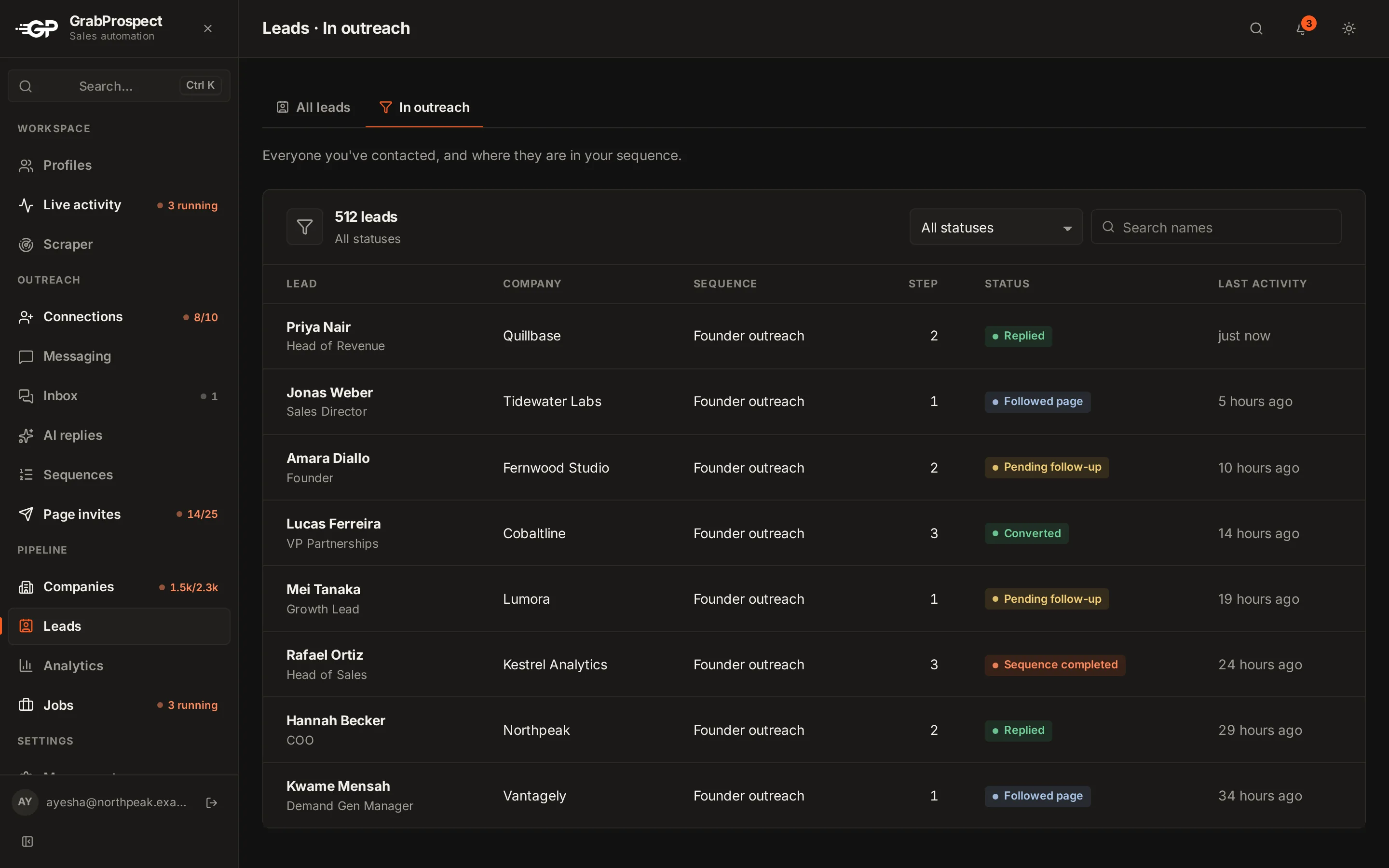Go to Scraper
Viewport: 1389px width, 868px height.
119,244
